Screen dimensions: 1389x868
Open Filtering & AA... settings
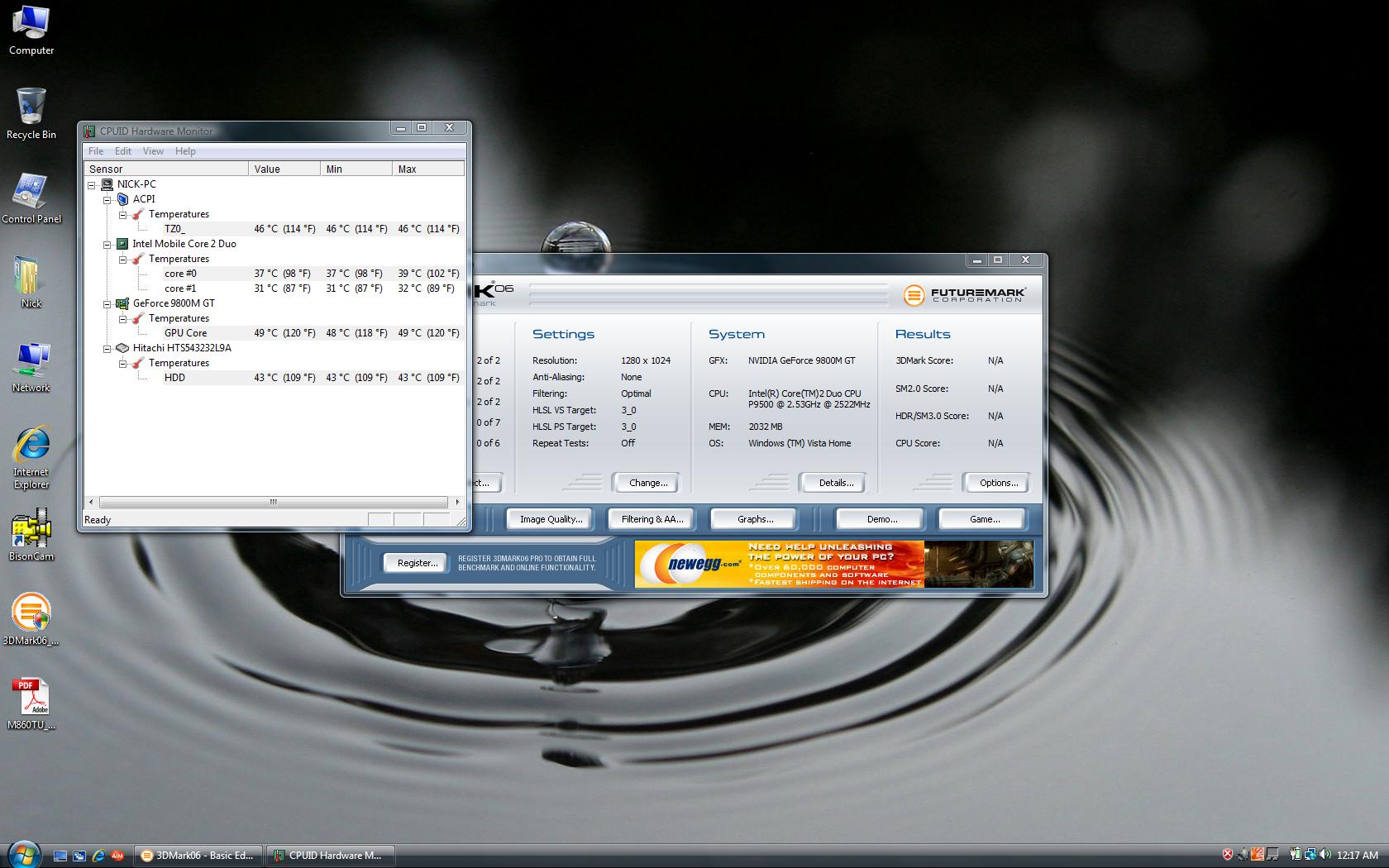(652, 519)
